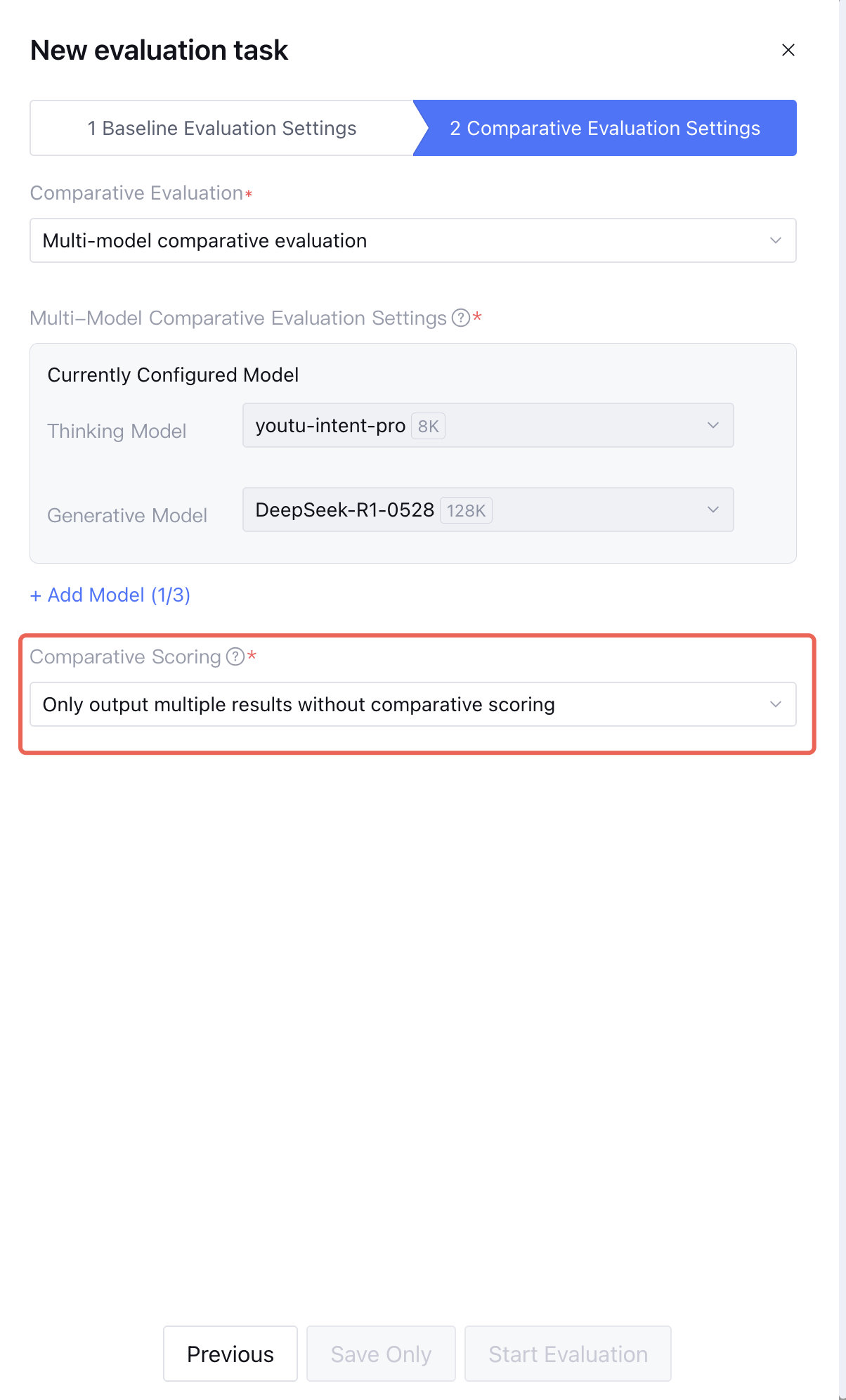Go to Baseline Evaluation Settings step
Image resolution: width=846 pixels, height=1400 pixels.
click(x=221, y=128)
